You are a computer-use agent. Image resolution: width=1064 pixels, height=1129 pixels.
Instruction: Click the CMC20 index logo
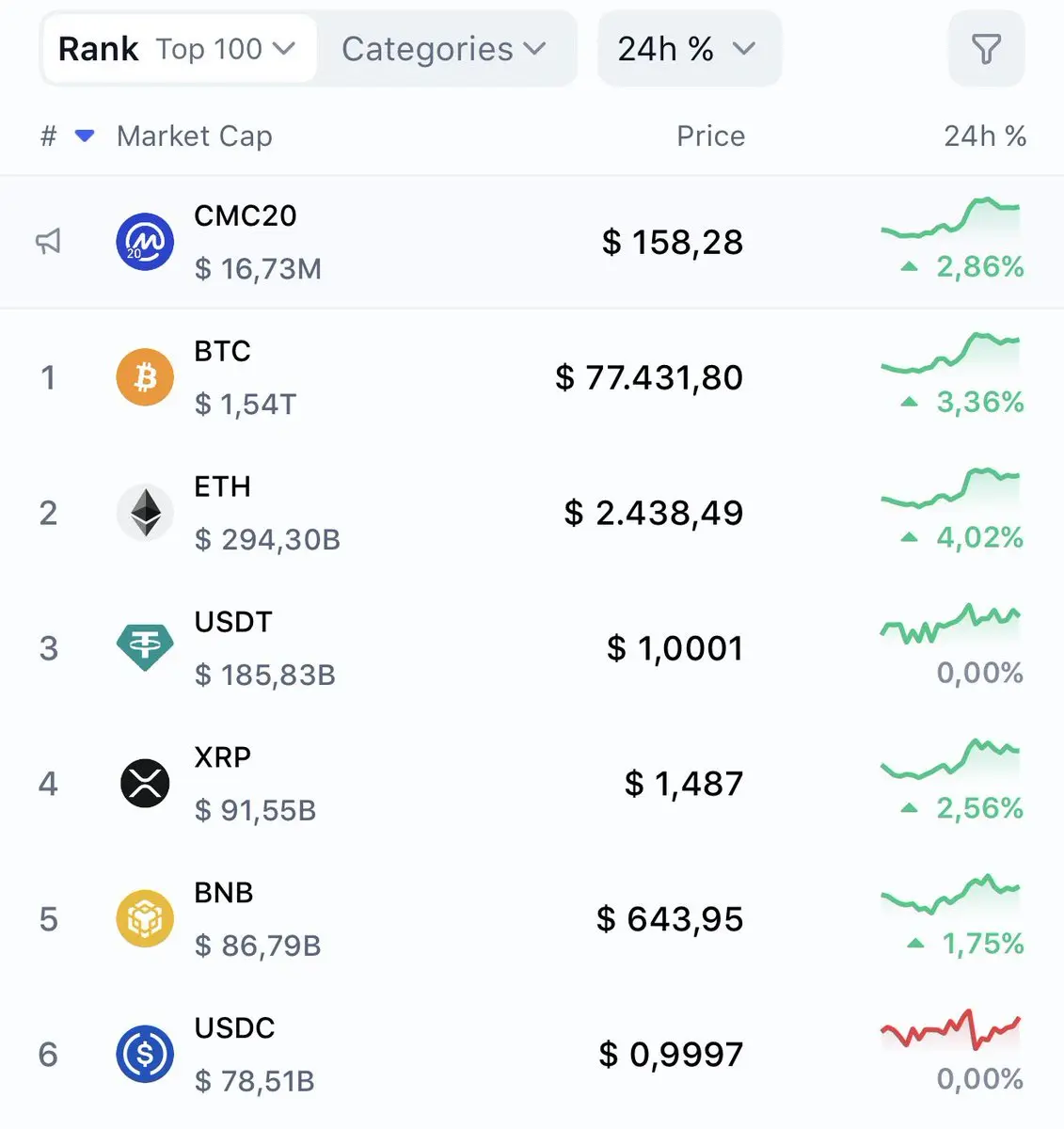(x=145, y=242)
